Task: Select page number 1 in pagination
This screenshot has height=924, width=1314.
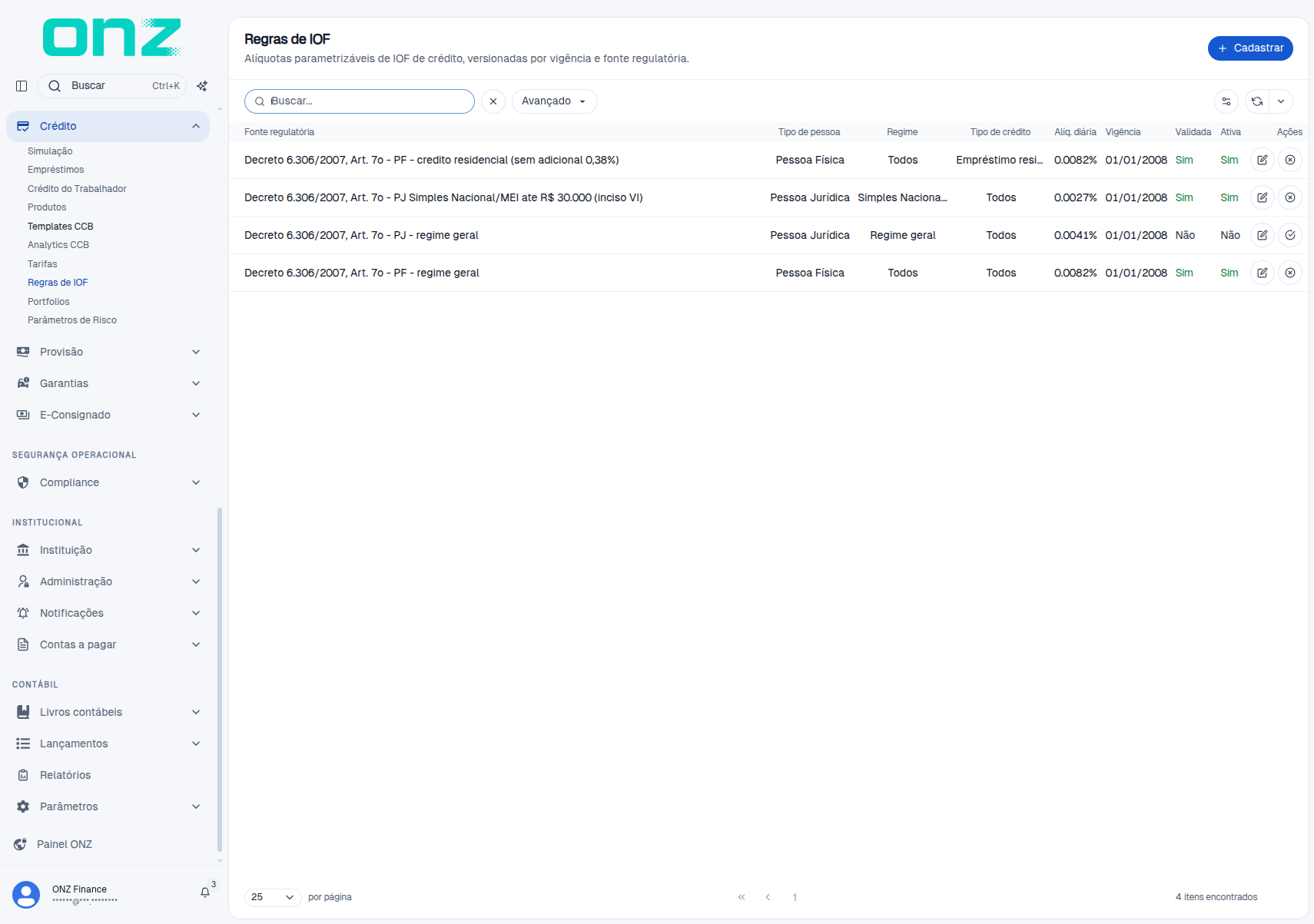Action: point(795,897)
